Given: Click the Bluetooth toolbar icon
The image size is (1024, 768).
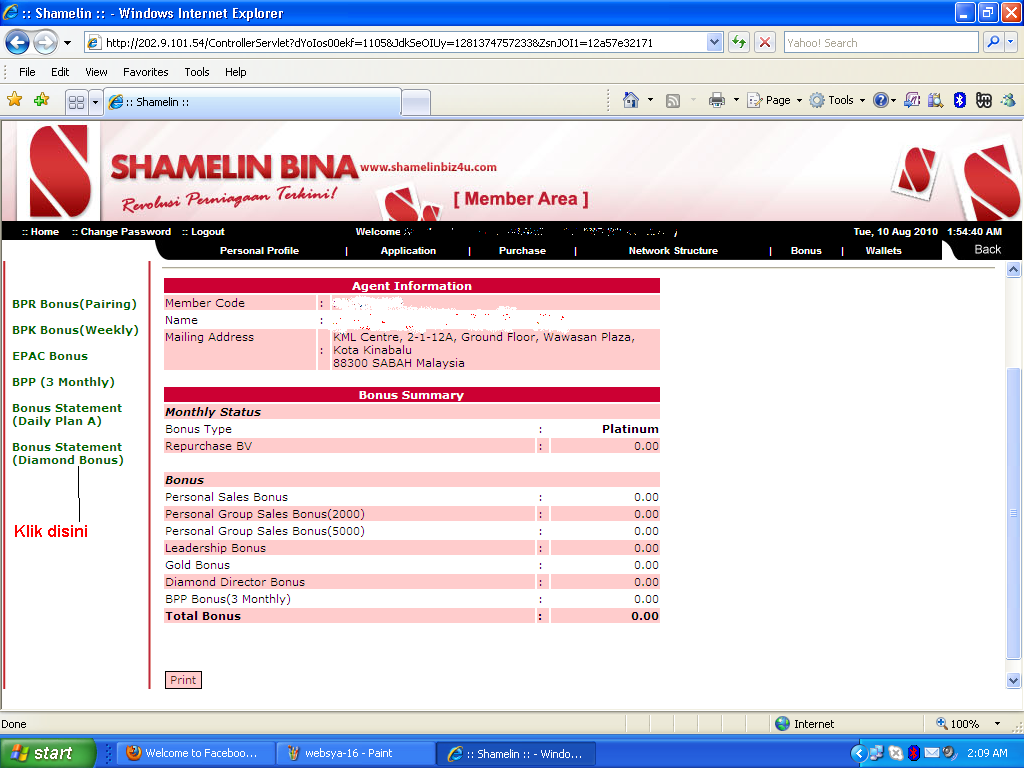Looking at the screenshot, I should pyautogui.click(x=959, y=100).
